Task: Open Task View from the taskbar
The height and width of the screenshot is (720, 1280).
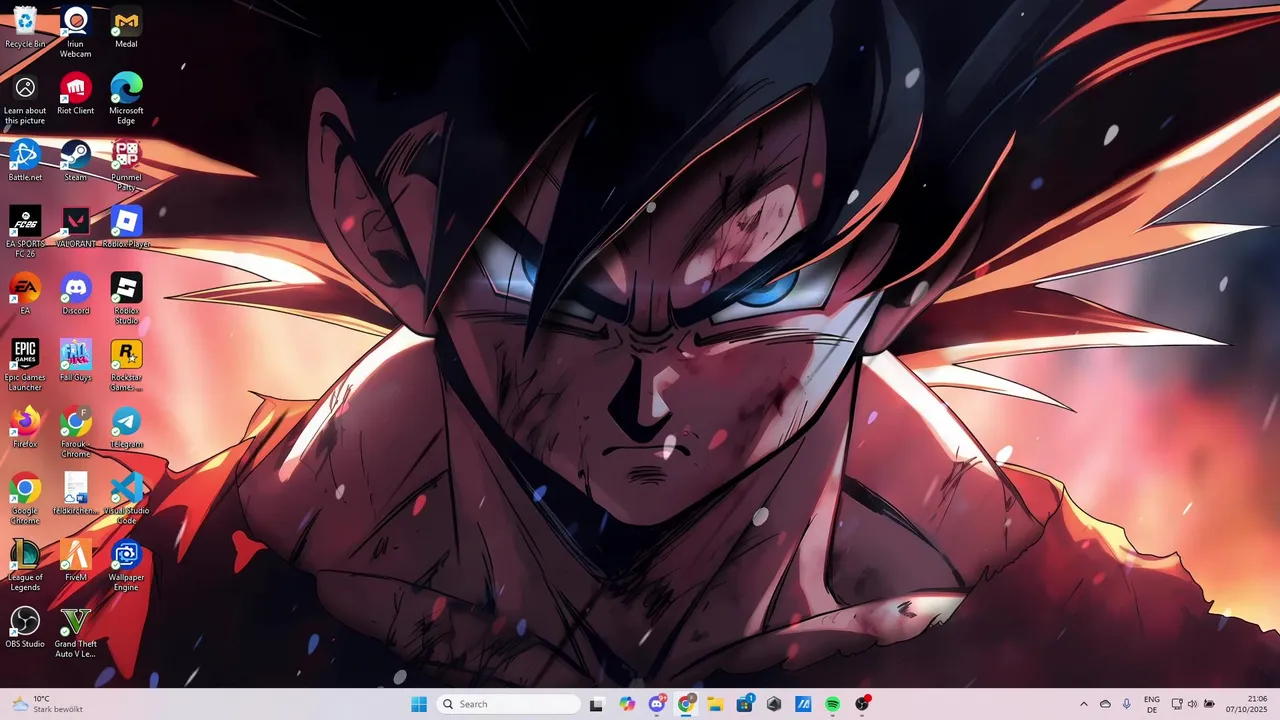Action: [x=597, y=704]
